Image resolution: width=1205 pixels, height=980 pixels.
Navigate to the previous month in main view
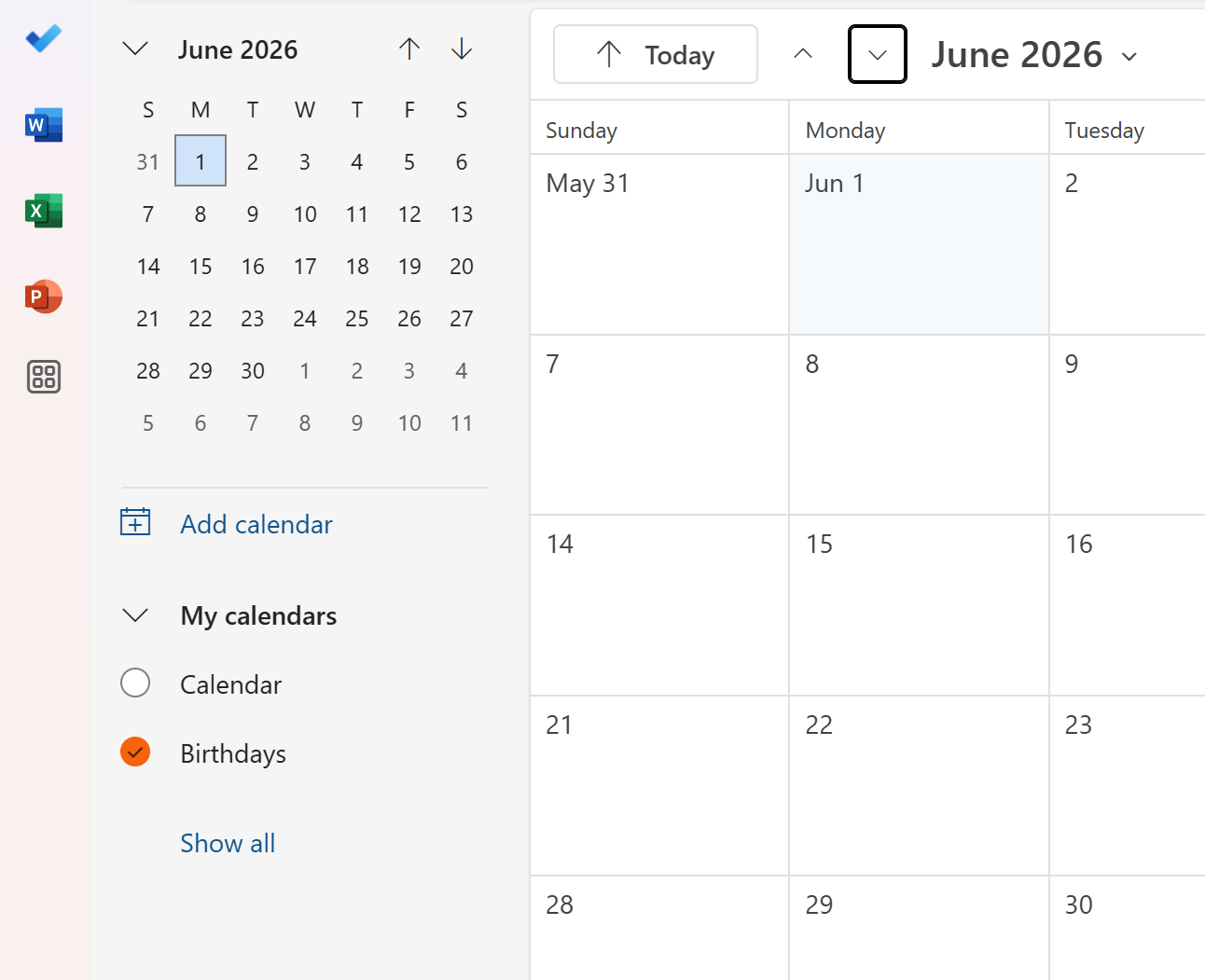pyautogui.click(x=803, y=54)
